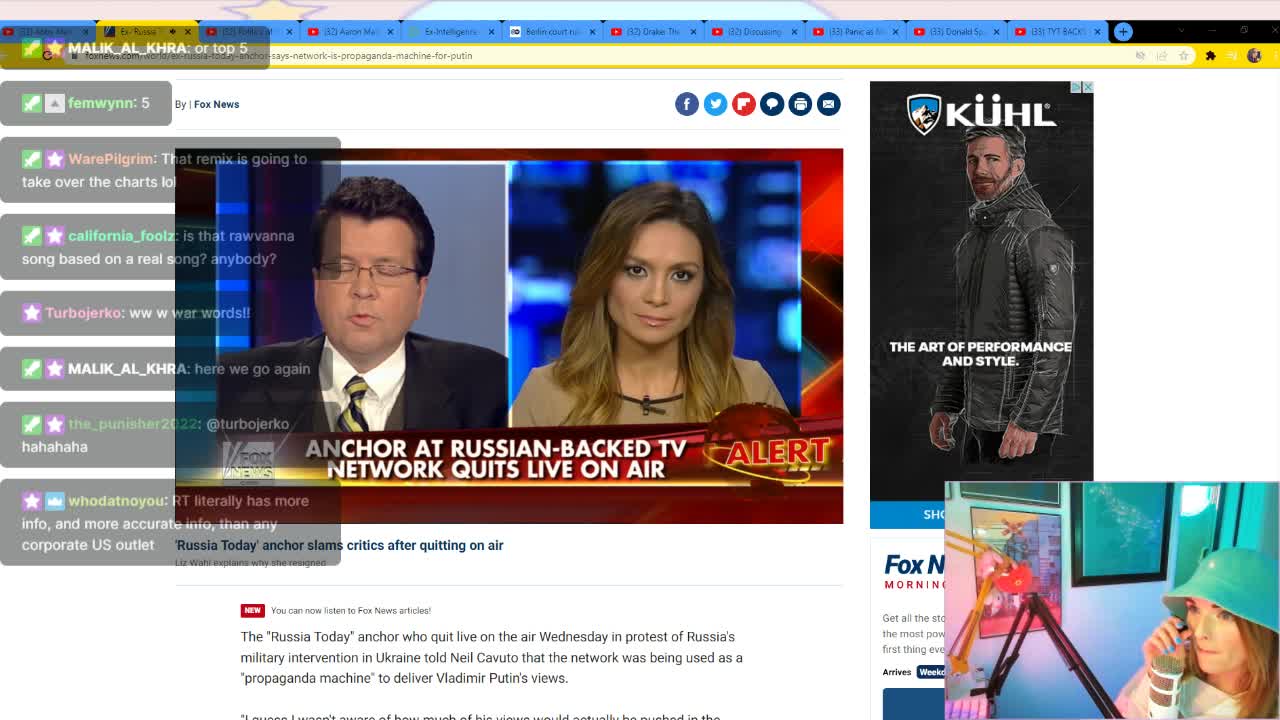Open a new browser tab

coord(1123,32)
